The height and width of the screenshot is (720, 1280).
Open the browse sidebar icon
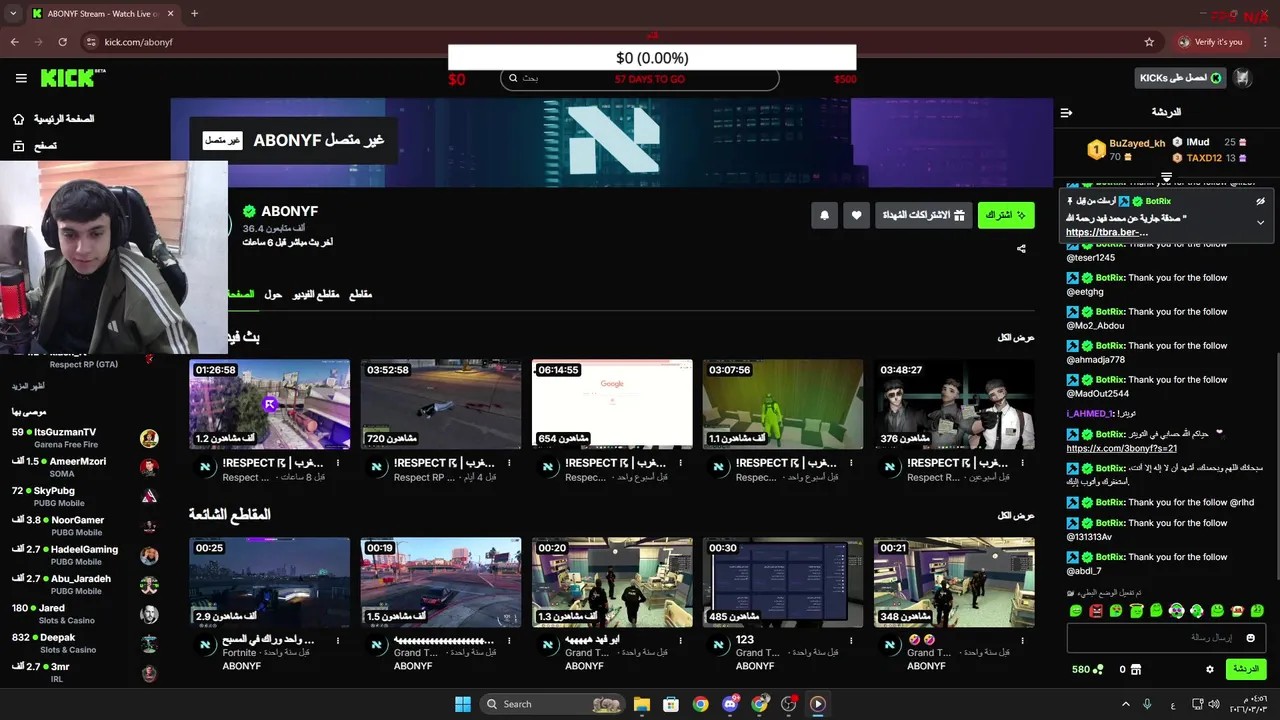click(x=18, y=146)
